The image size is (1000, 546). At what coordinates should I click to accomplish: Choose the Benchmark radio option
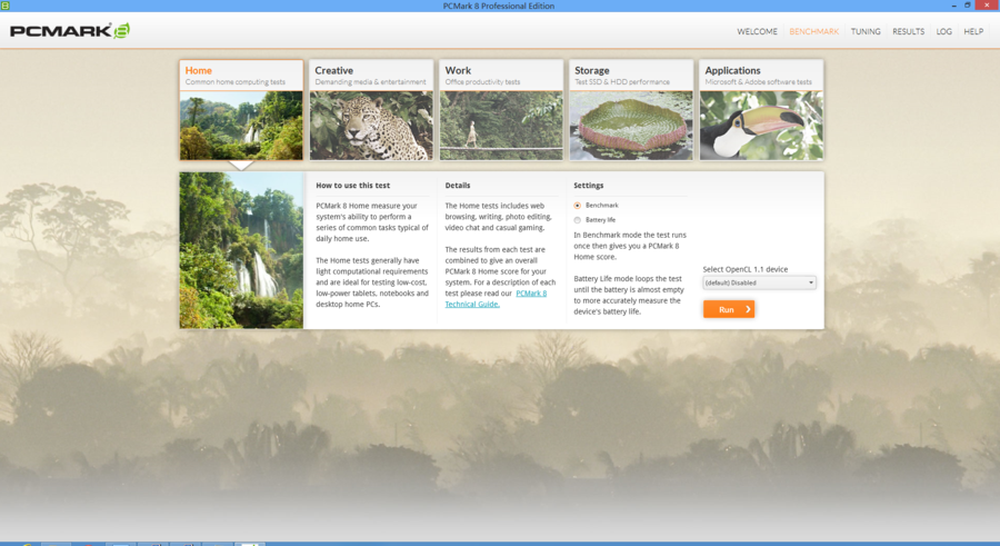point(577,205)
